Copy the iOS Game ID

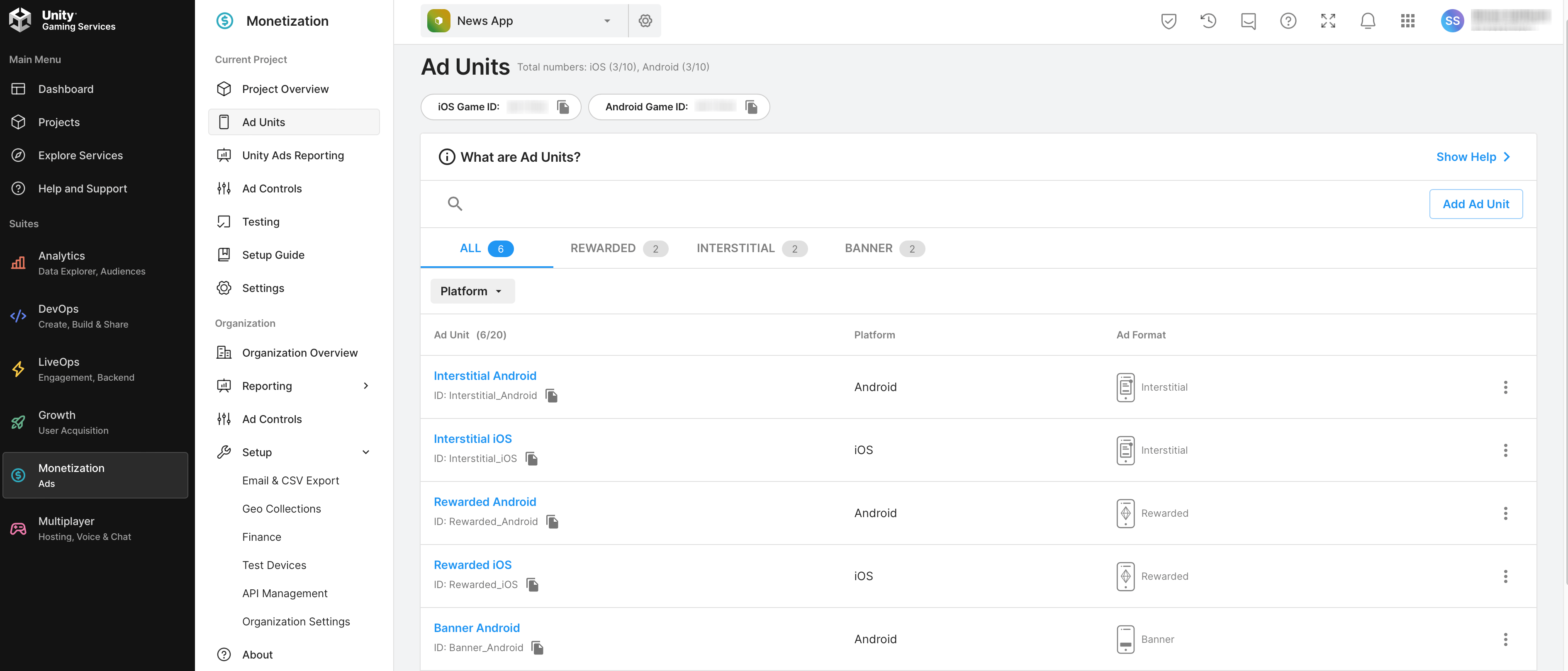[563, 107]
